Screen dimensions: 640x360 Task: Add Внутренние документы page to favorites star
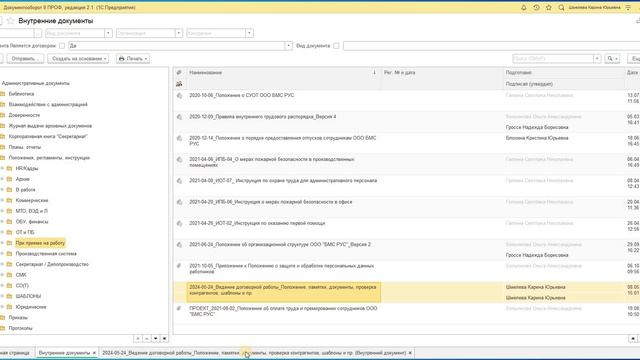pyautogui.click(x=11, y=21)
